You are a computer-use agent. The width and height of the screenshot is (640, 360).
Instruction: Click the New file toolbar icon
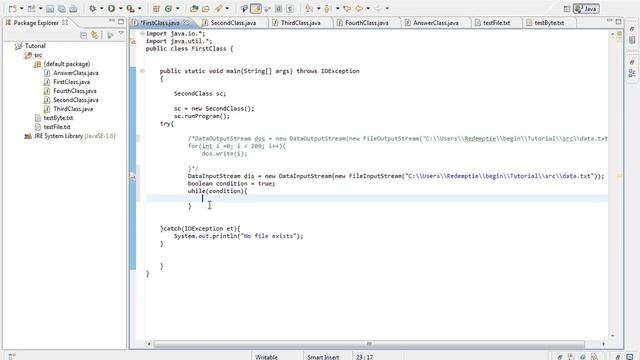click(12, 8)
